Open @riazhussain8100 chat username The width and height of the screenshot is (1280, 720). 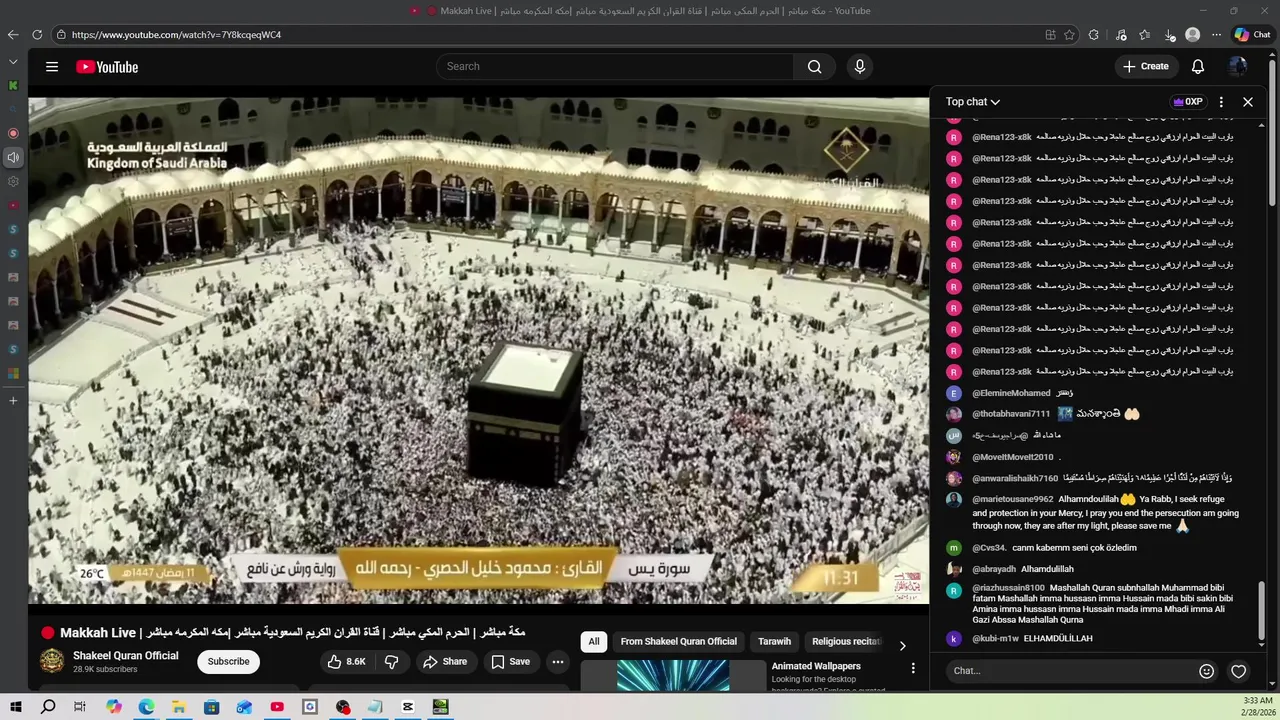coord(1008,588)
